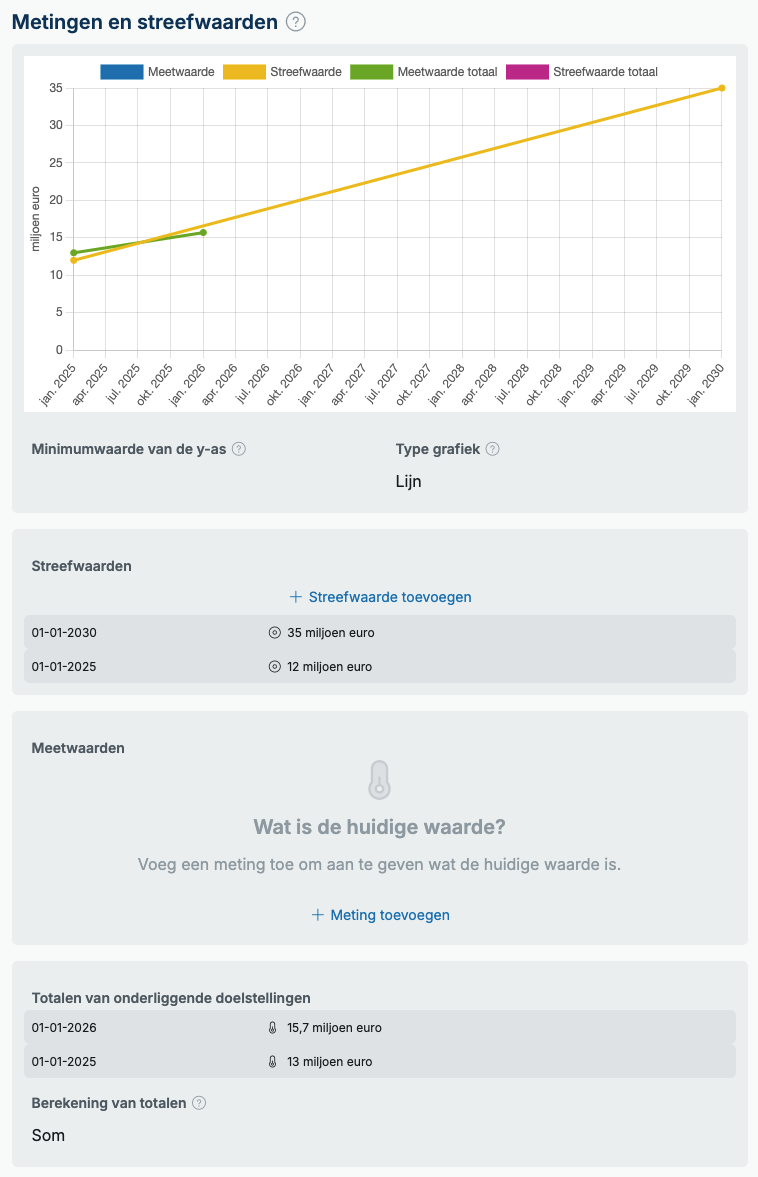Toggle Streefwaarde series in chart legend
Screen dimensions: 758x1177
282,72
